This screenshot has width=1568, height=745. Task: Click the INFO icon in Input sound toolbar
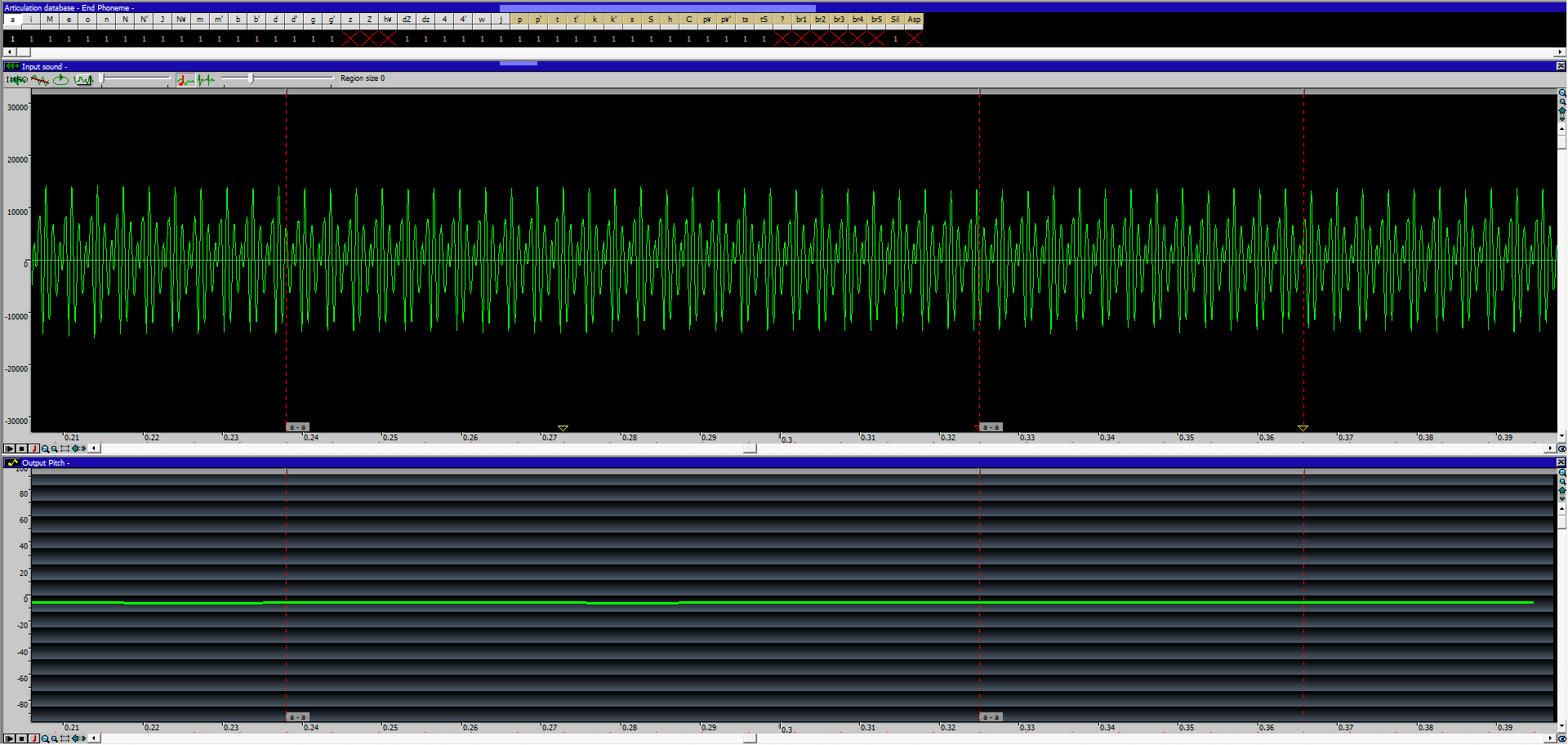(16, 79)
